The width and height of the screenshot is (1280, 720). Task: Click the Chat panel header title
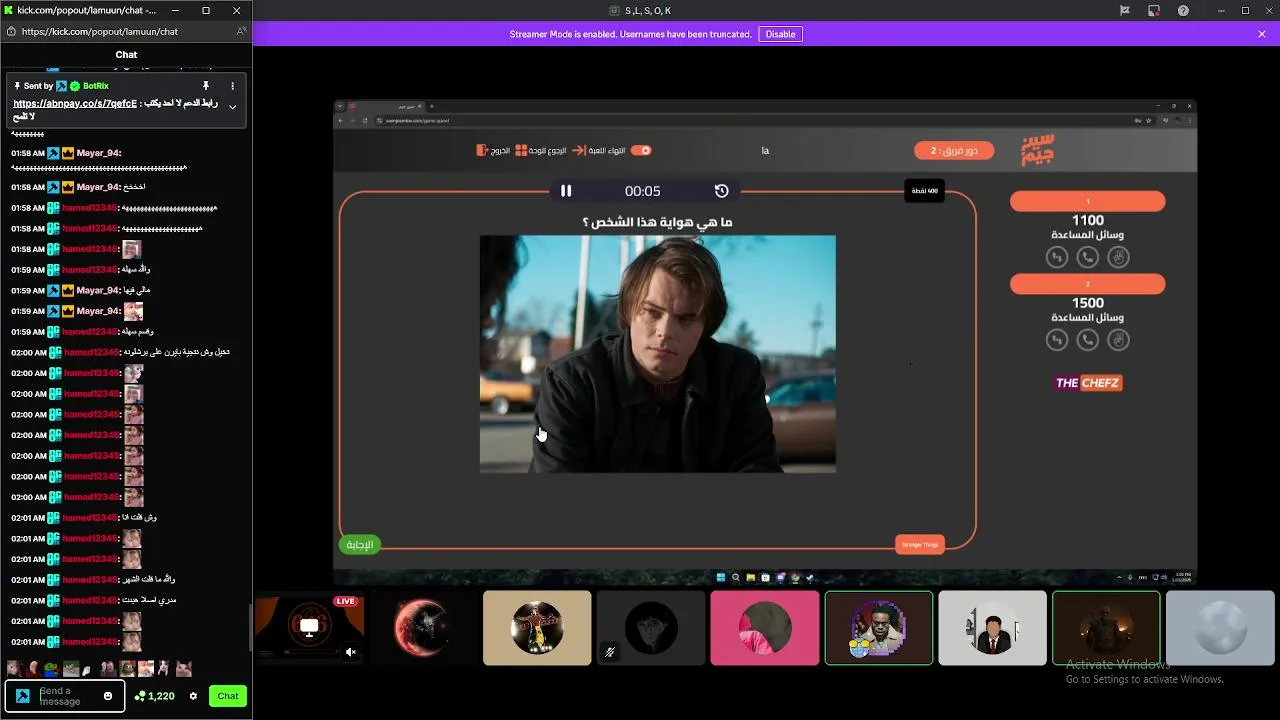tap(126, 55)
